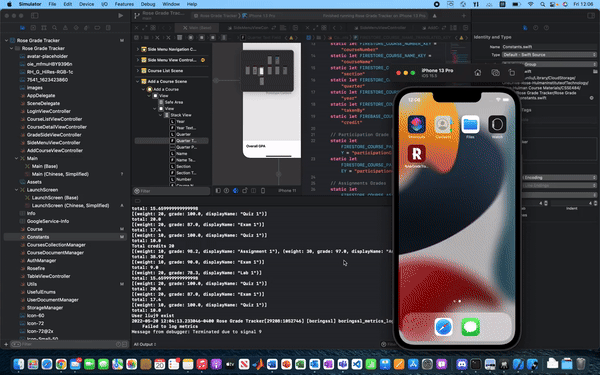The image size is (600, 375).
Task: Click the blue appearance toggle in canvas bar
Action: pyautogui.click(x=235, y=191)
